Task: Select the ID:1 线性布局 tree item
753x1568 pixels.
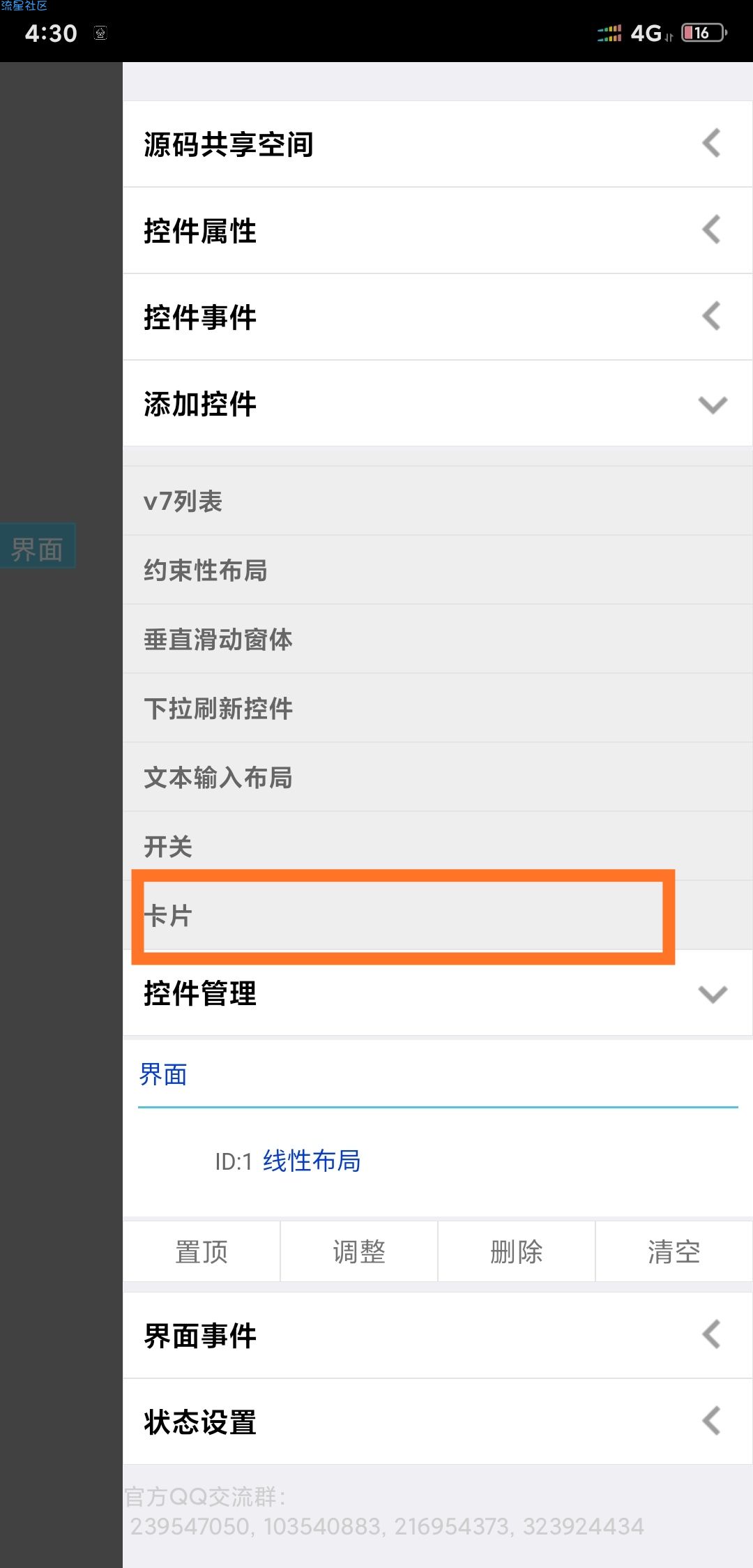Action: [x=311, y=1161]
